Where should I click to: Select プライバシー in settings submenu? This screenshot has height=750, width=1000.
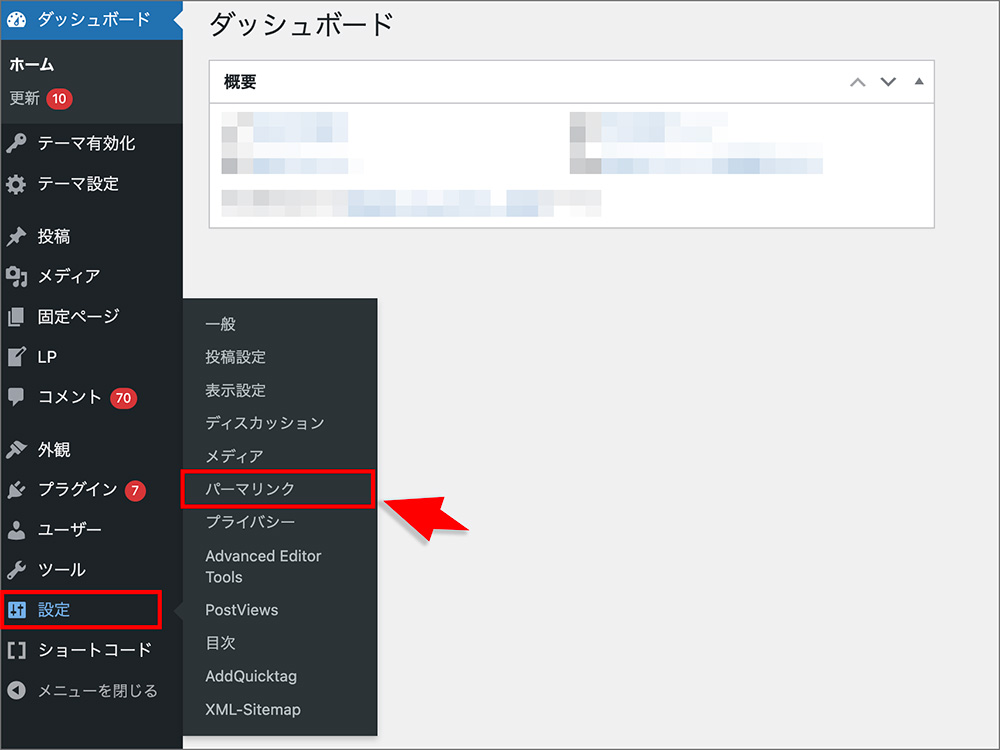(x=250, y=522)
